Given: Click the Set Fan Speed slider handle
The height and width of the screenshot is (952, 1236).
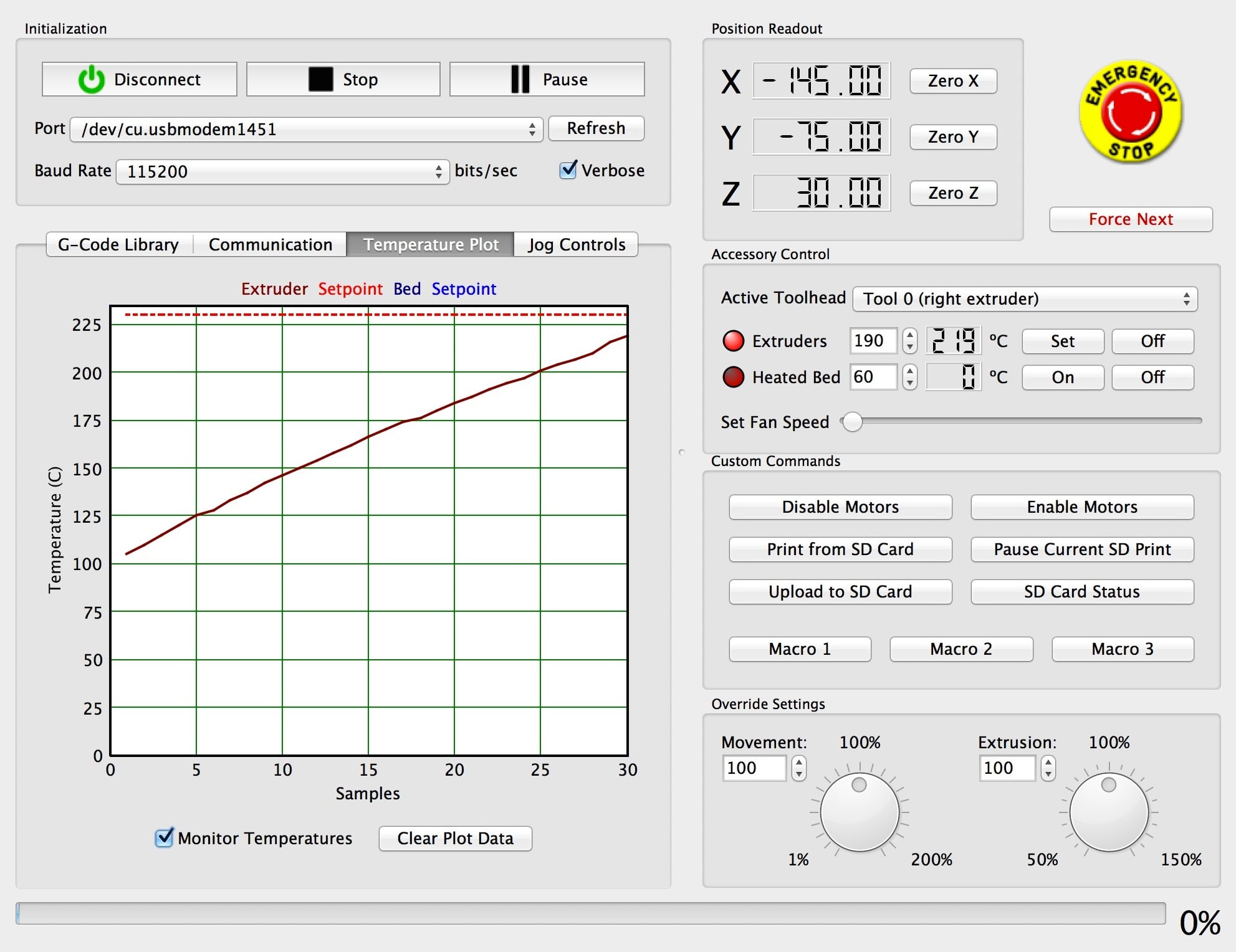Looking at the screenshot, I should tap(852, 422).
